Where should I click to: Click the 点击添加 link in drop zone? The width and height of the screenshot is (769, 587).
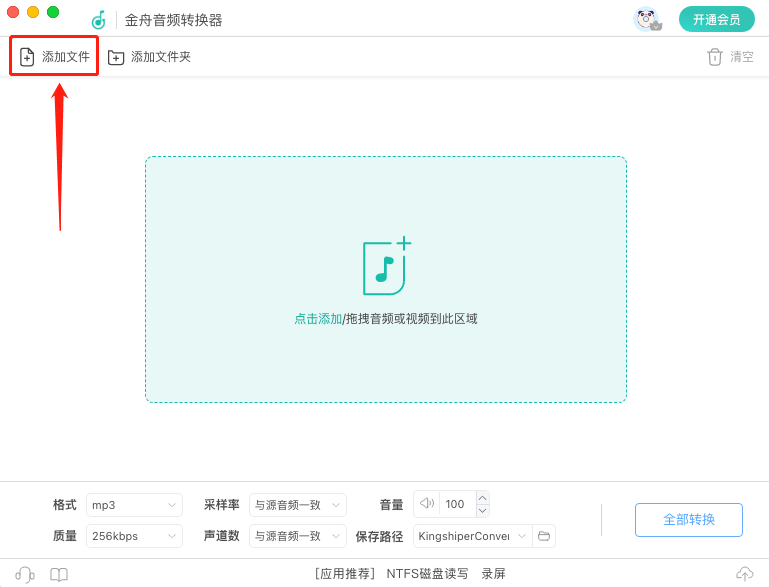pos(318,319)
